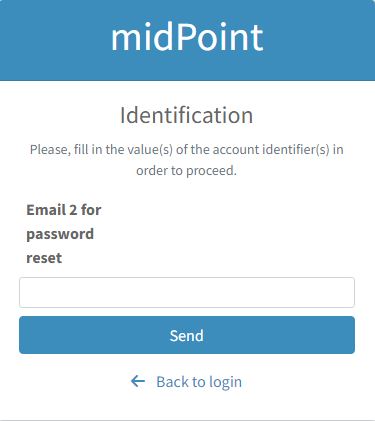The image size is (375, 421).
Task: Click the Send button
Action: (x=187, y=335)
